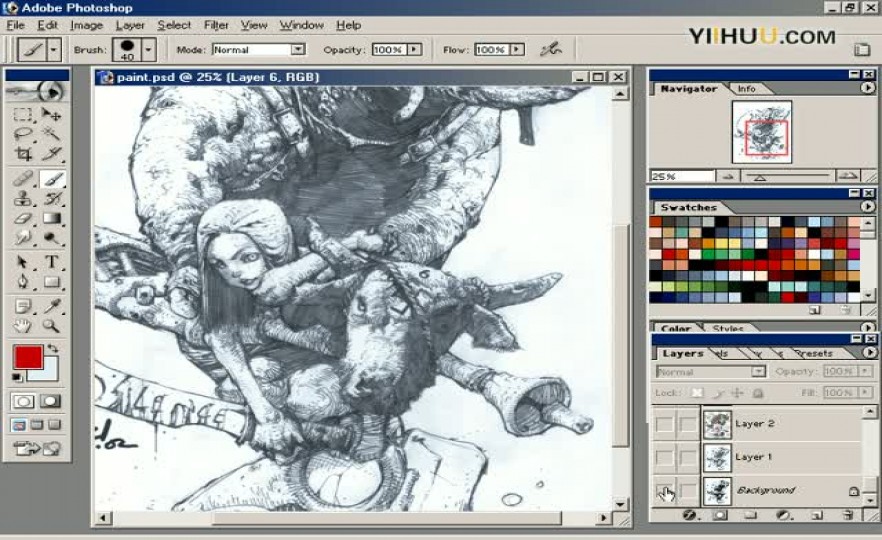
Task: Switch to Quick Mask mode
Action: pos(50,401)
